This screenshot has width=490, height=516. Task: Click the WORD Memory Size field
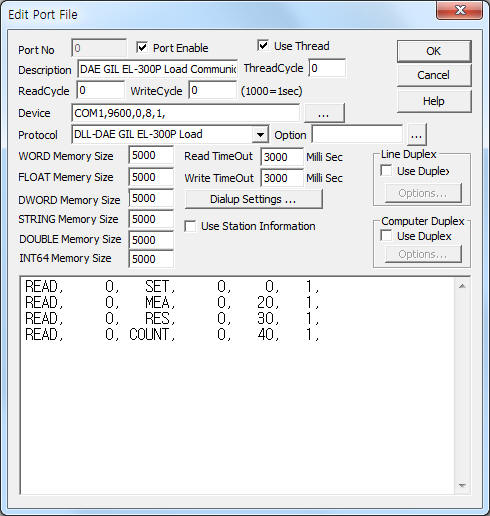151,155
